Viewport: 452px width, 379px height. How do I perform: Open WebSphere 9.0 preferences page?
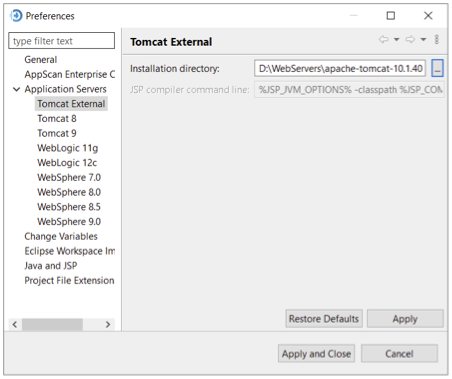point(69,222)
